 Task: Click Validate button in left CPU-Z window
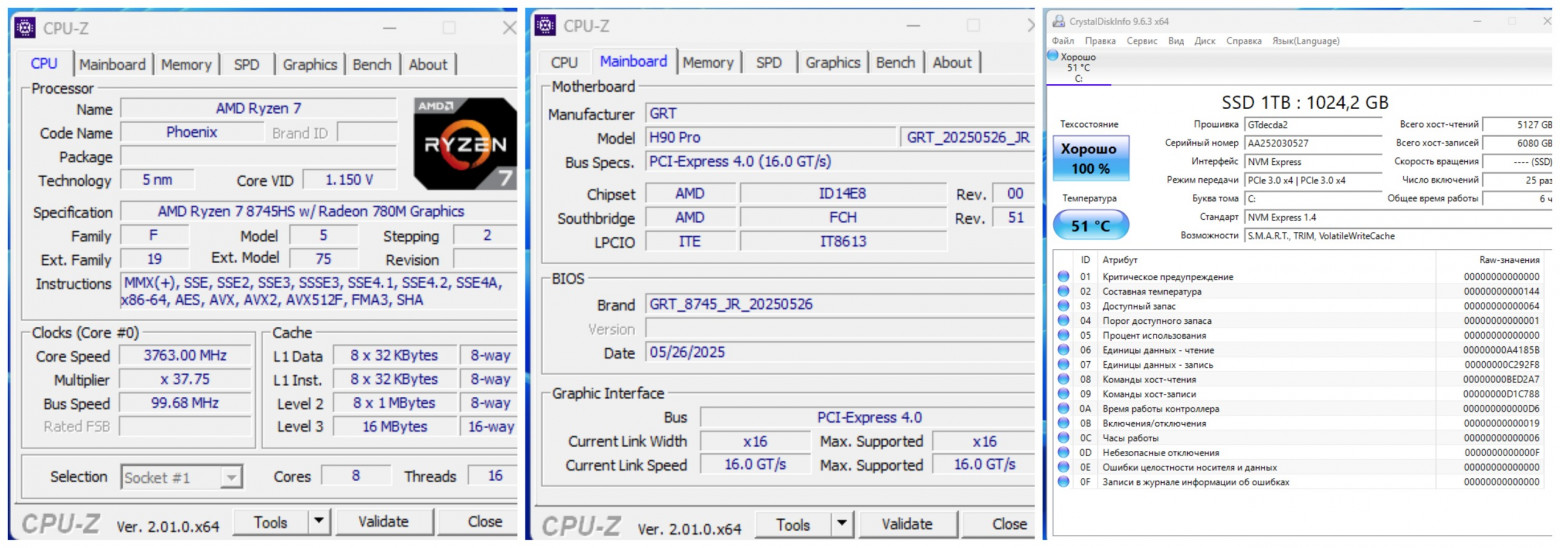tap(384, 521)
